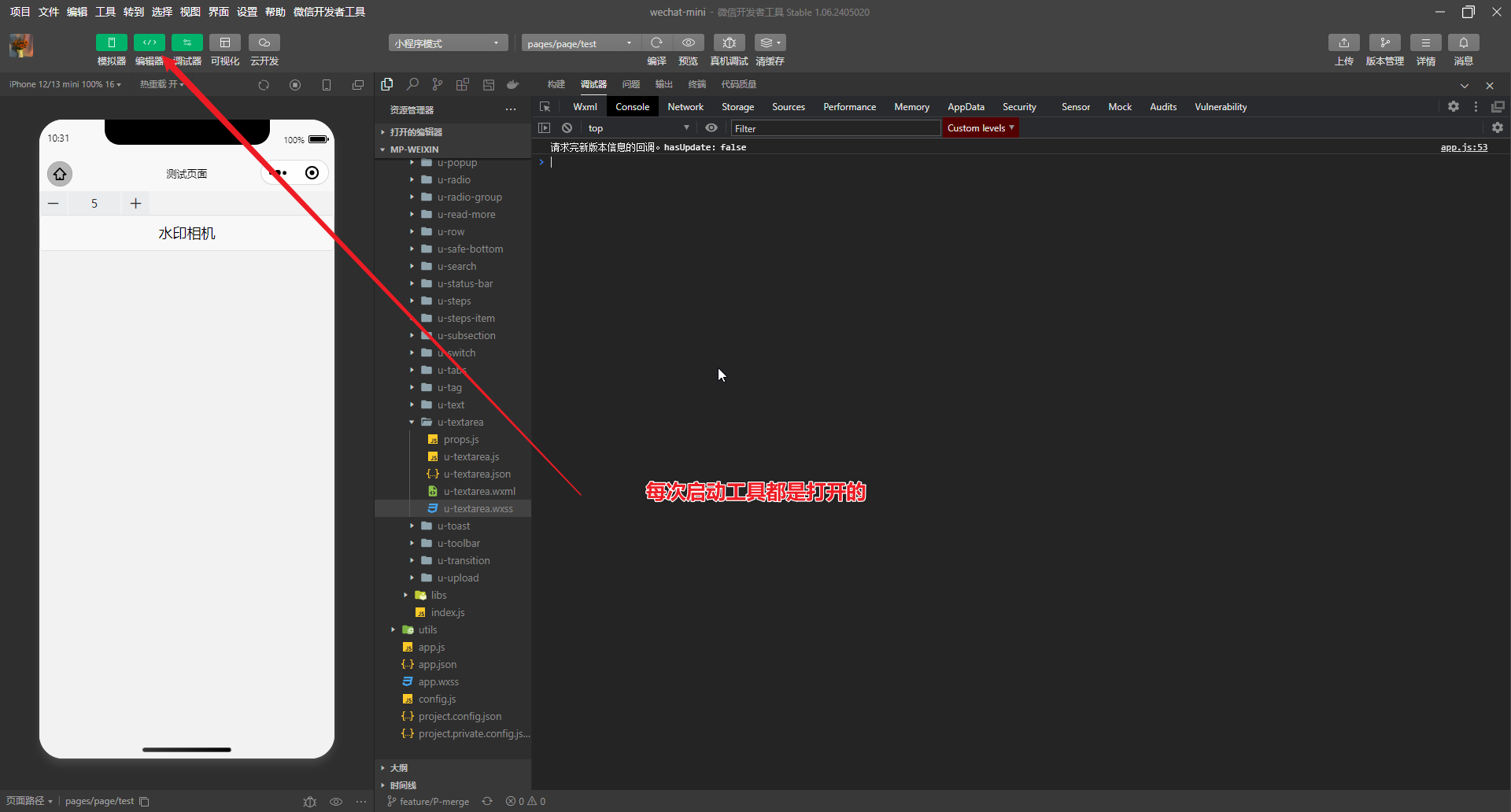1511x812 pixels.
Task: Switch to the 终端 panel tab
Action: 697,84
